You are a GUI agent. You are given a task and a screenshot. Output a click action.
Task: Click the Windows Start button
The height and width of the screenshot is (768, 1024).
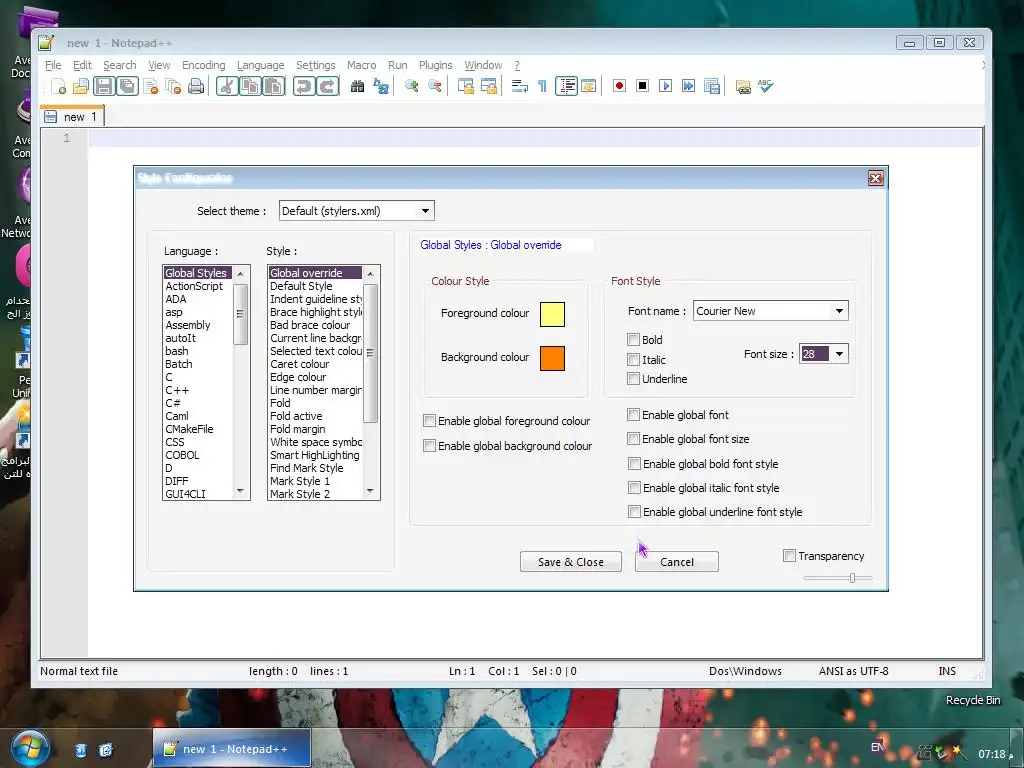(x=31, y=748)
